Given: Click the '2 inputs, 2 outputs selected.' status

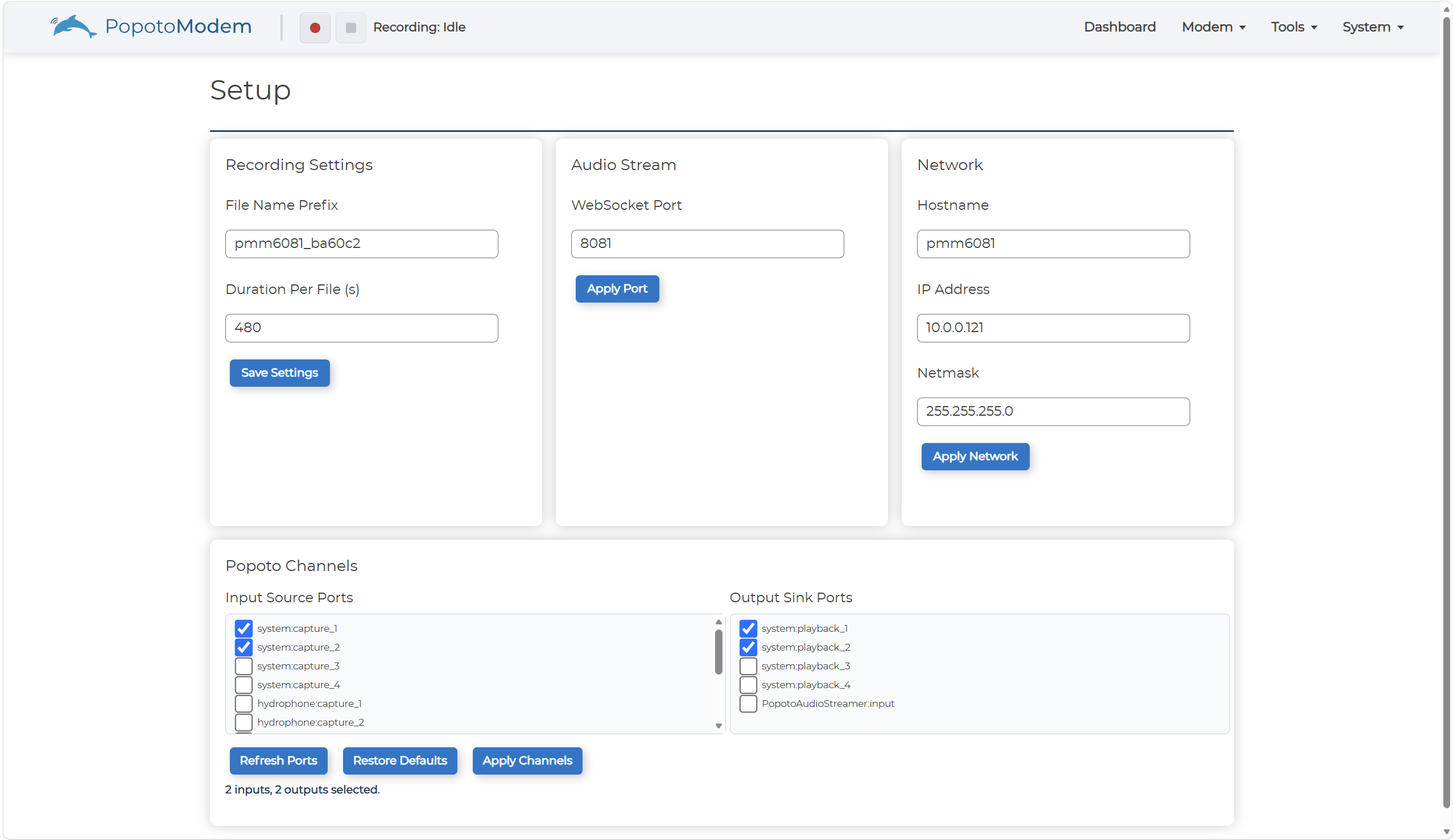Looking at the screenshot, I should [302, 789].
